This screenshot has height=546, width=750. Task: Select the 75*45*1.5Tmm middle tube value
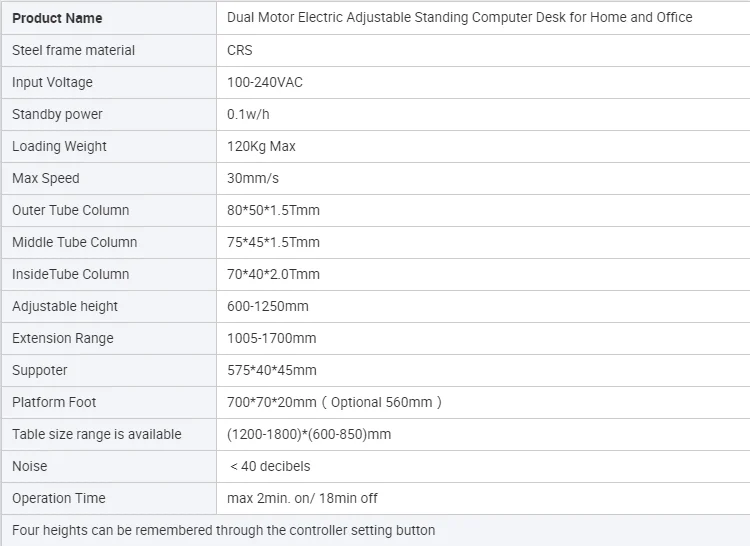click(x=273, y=242)
